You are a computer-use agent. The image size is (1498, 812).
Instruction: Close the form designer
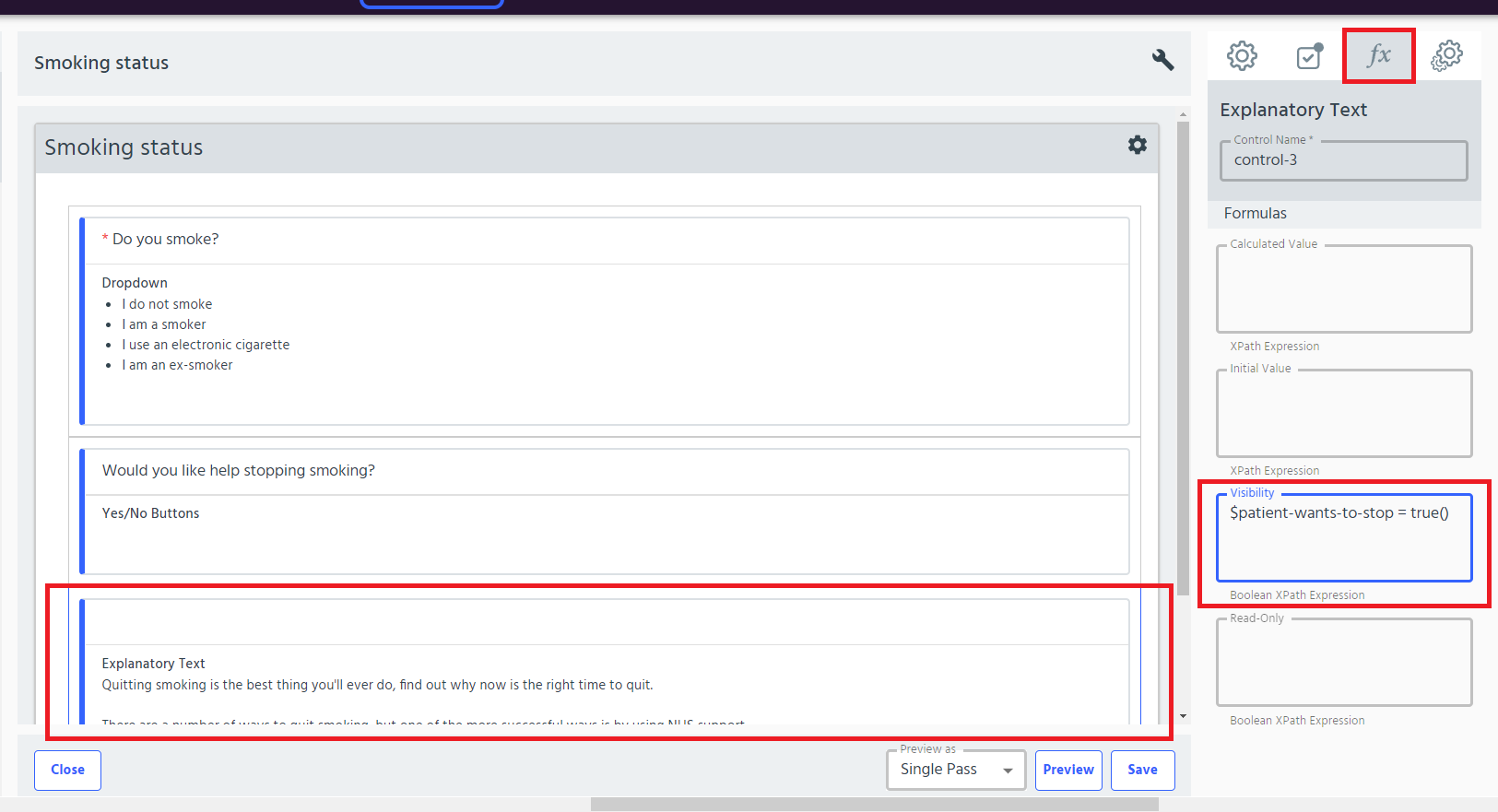(67, 770)
